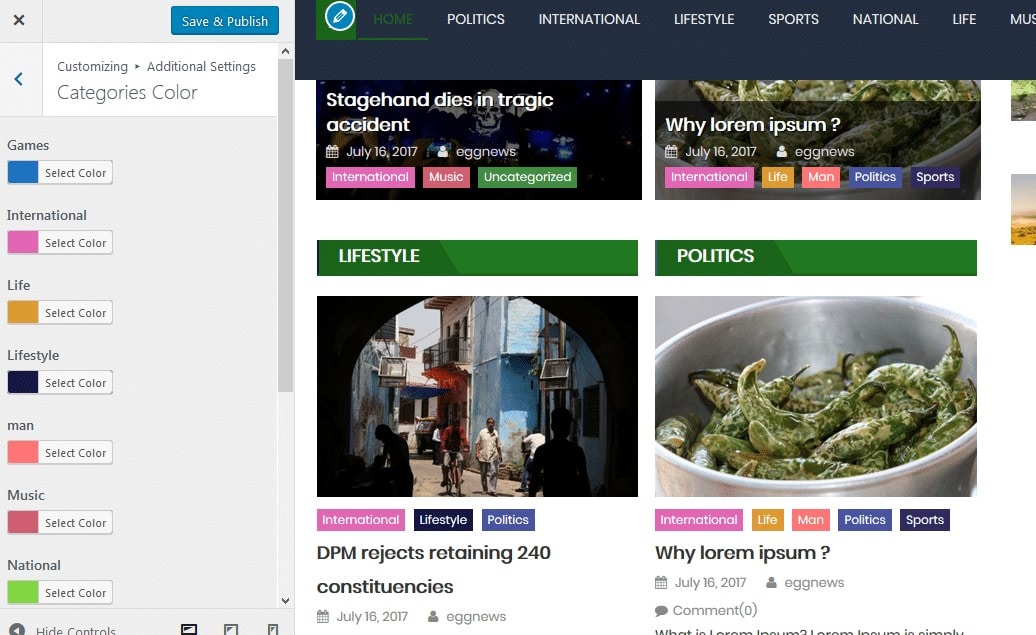
Task: Switch to desktop preview device icon
Action: click(x=189, y=630)
